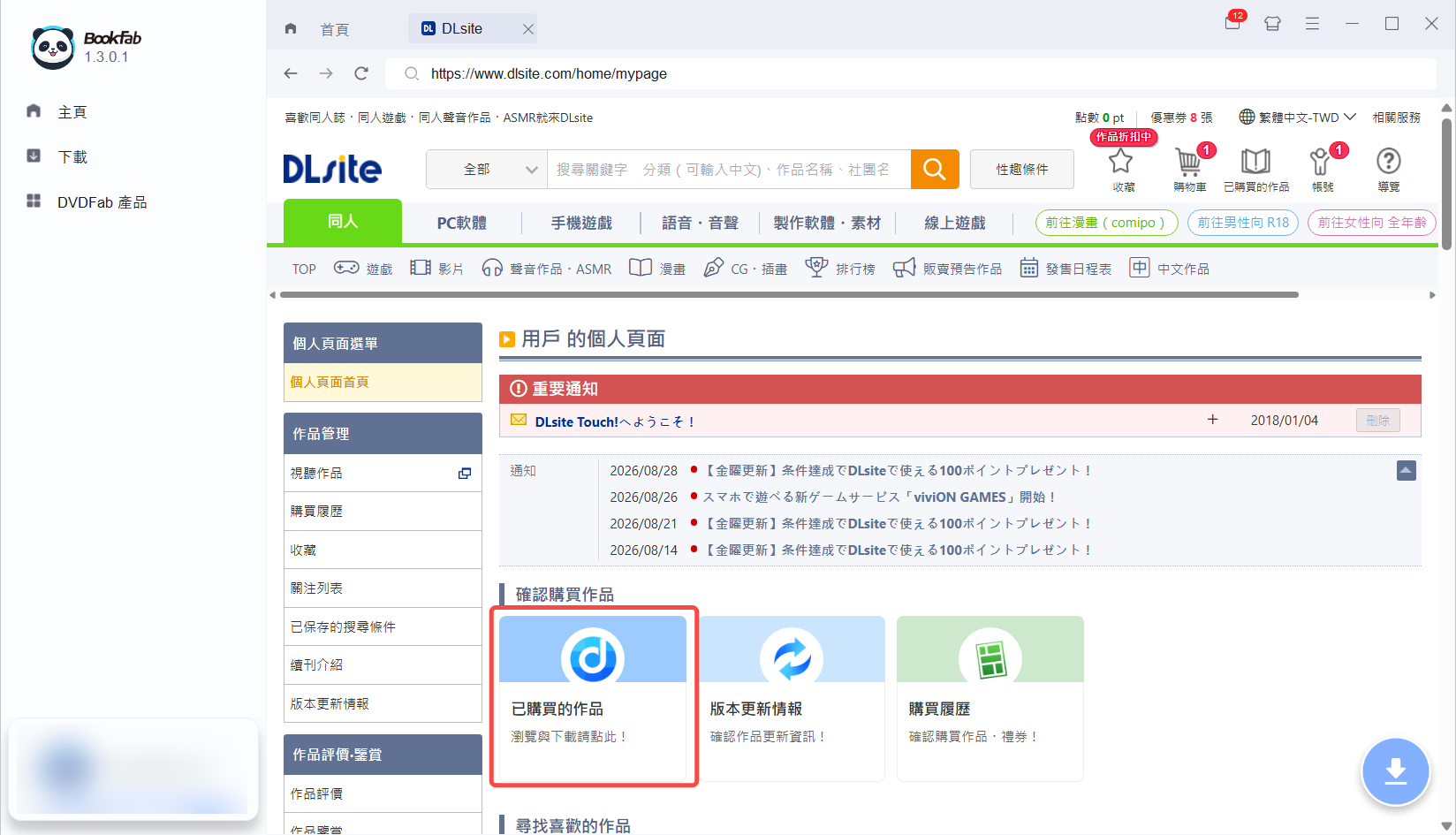Viewport: 1456px width, 835px height.
Task: Open the 排行榜 trophy submenu
Action: pos(840,269)
